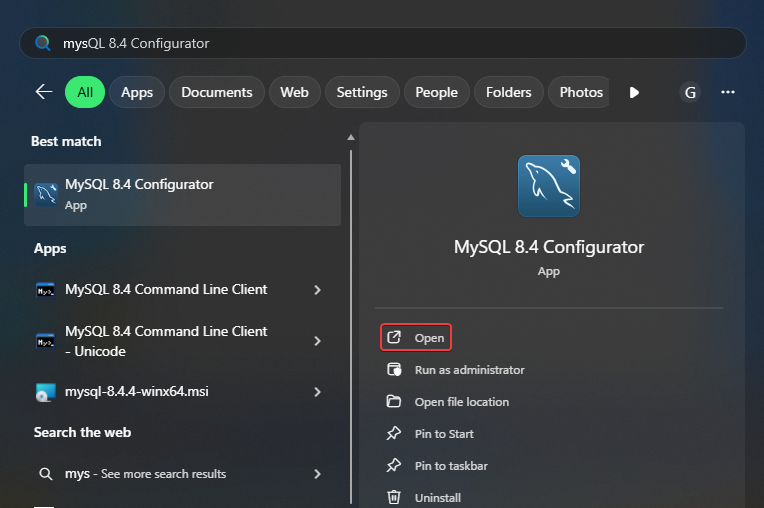The image size is (764, 508).
Task: Click the back arrow in search panel
Action: click(x=44, y=92)
